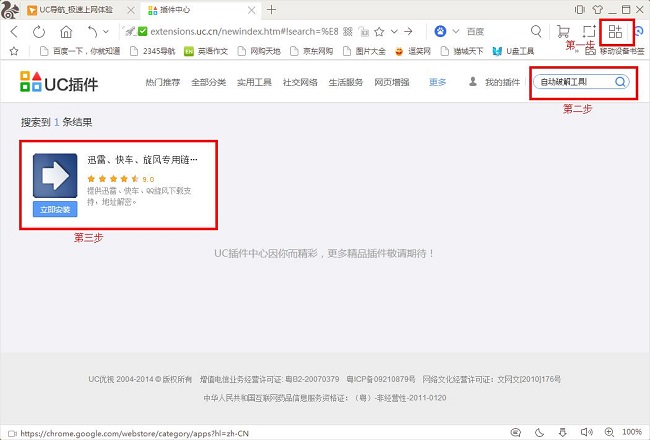This screenshot has height=440, width=650.
Task: Click the home button in toolbar
Action: pyautogui.click(x=66, y=32)
